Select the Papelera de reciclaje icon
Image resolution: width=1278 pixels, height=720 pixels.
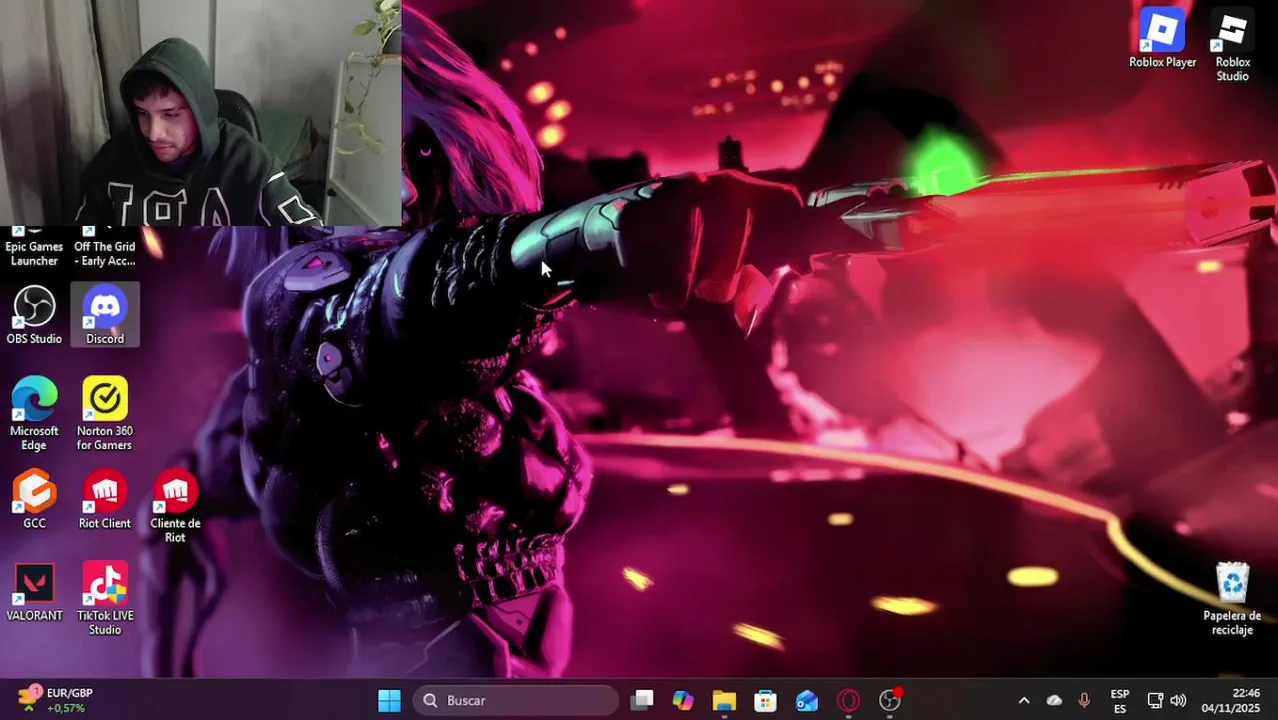[x=1232, y=598]
